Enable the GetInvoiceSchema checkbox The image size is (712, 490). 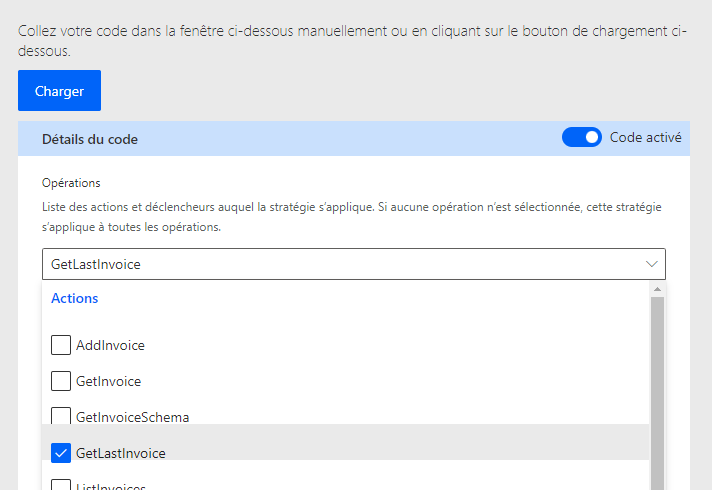coord(61,416)
